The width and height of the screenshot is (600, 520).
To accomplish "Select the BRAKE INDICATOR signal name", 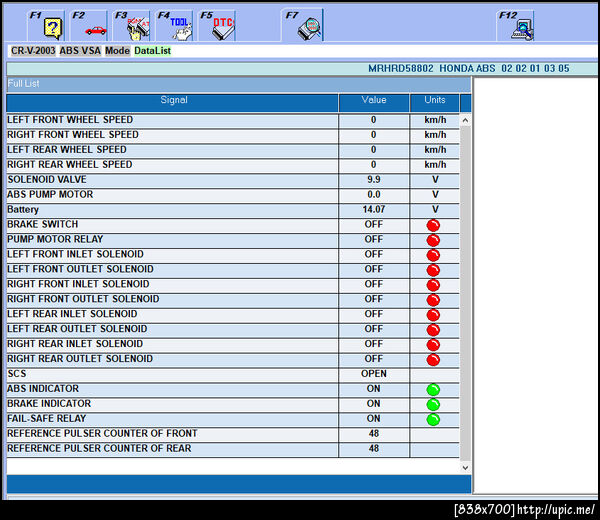I will coord(49,404).
